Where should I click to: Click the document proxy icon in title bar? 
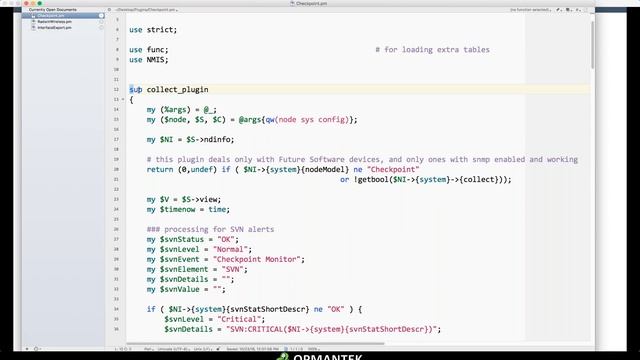pyautogui.click(x=292, y=3)
